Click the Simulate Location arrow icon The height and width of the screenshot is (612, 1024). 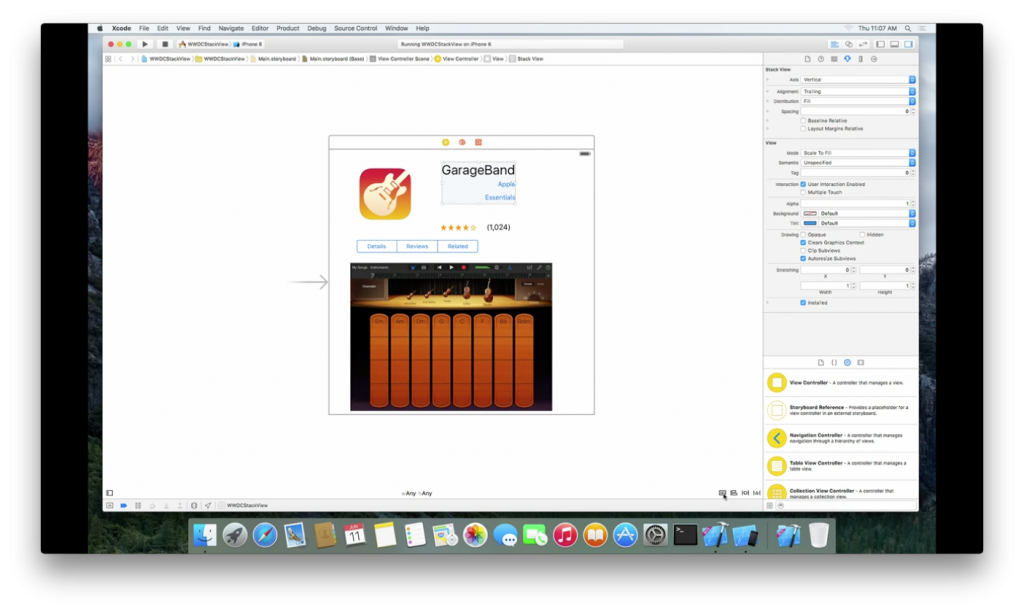[x=208, y=506]
